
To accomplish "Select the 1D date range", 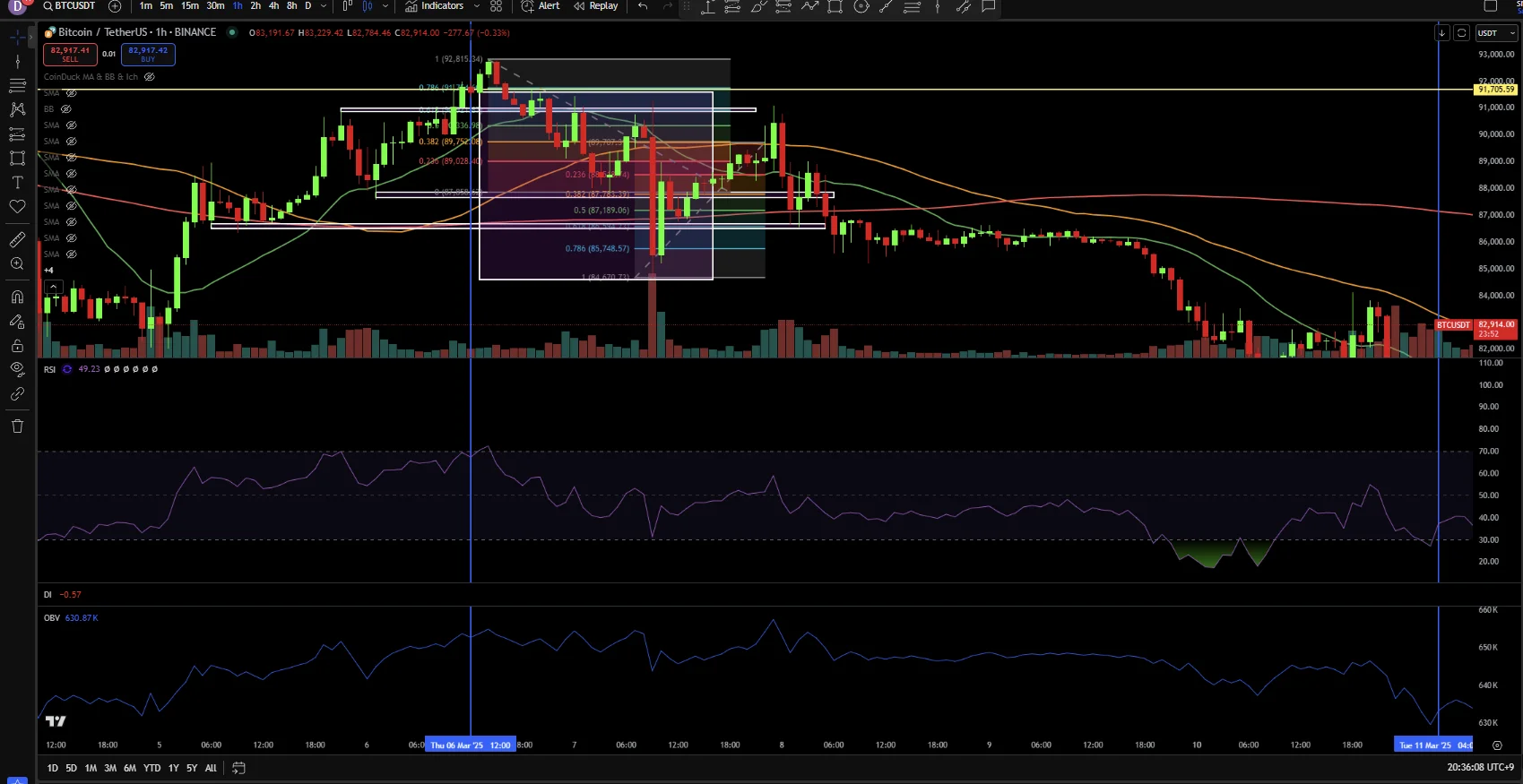I will click(x=52, y=769).
